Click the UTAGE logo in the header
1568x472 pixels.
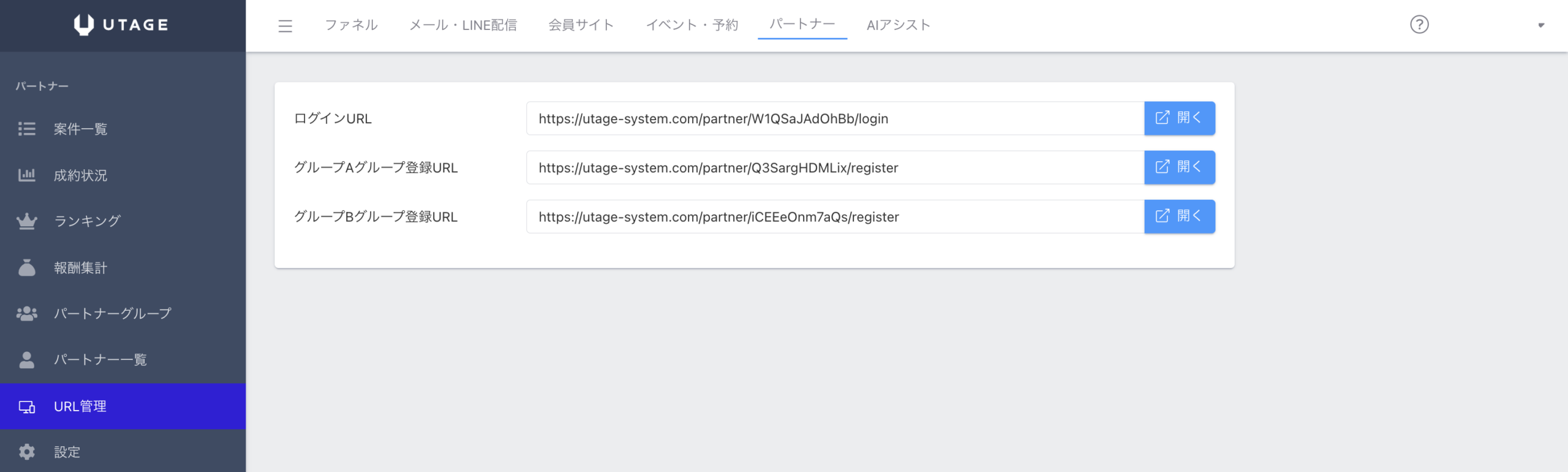pyautogui.click(x=121, y=25)
